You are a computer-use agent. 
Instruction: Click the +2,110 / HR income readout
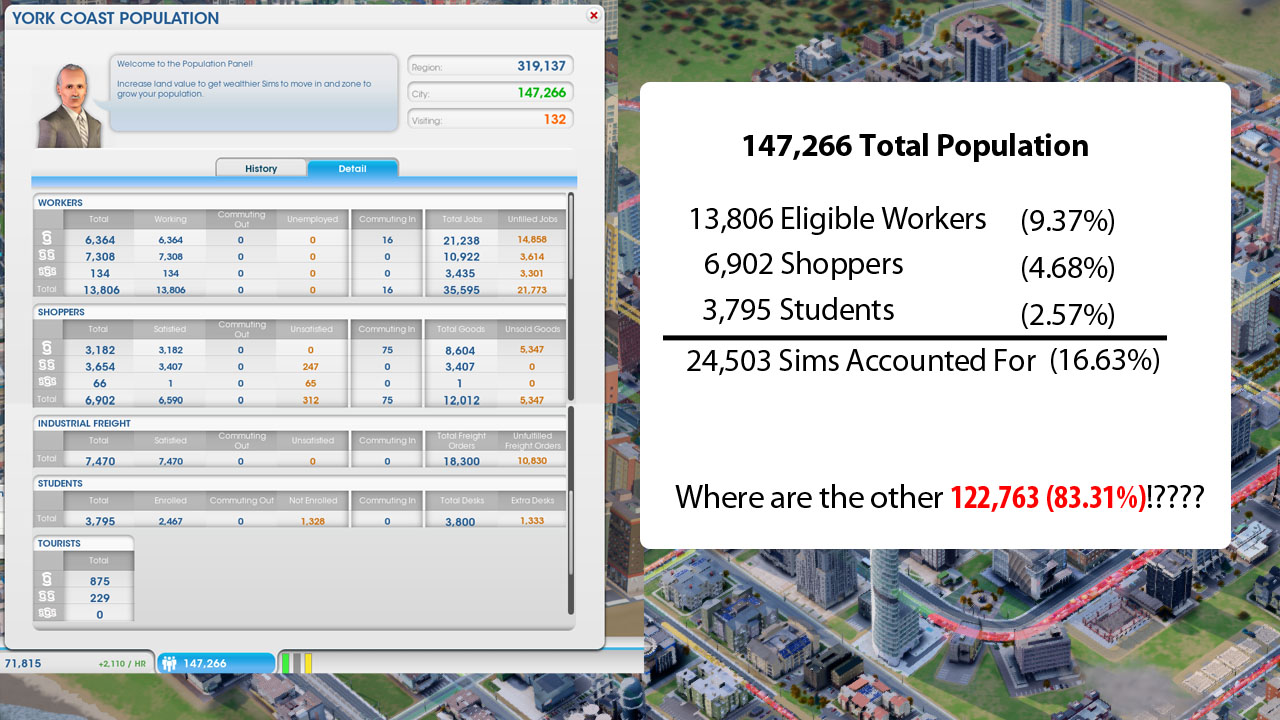click(123, 664)
